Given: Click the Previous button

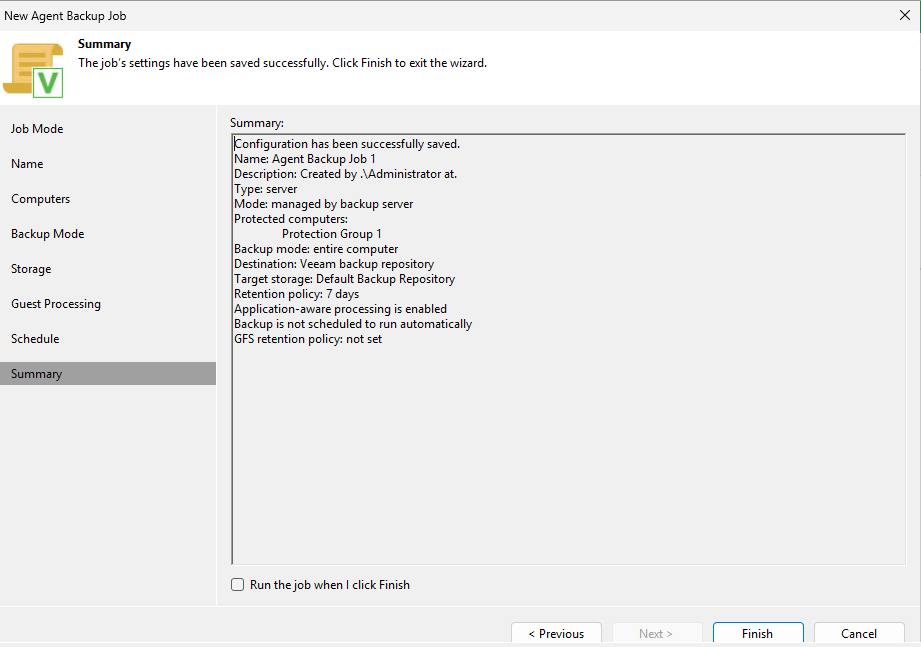Looking at the screenshot, I should 556,633.
